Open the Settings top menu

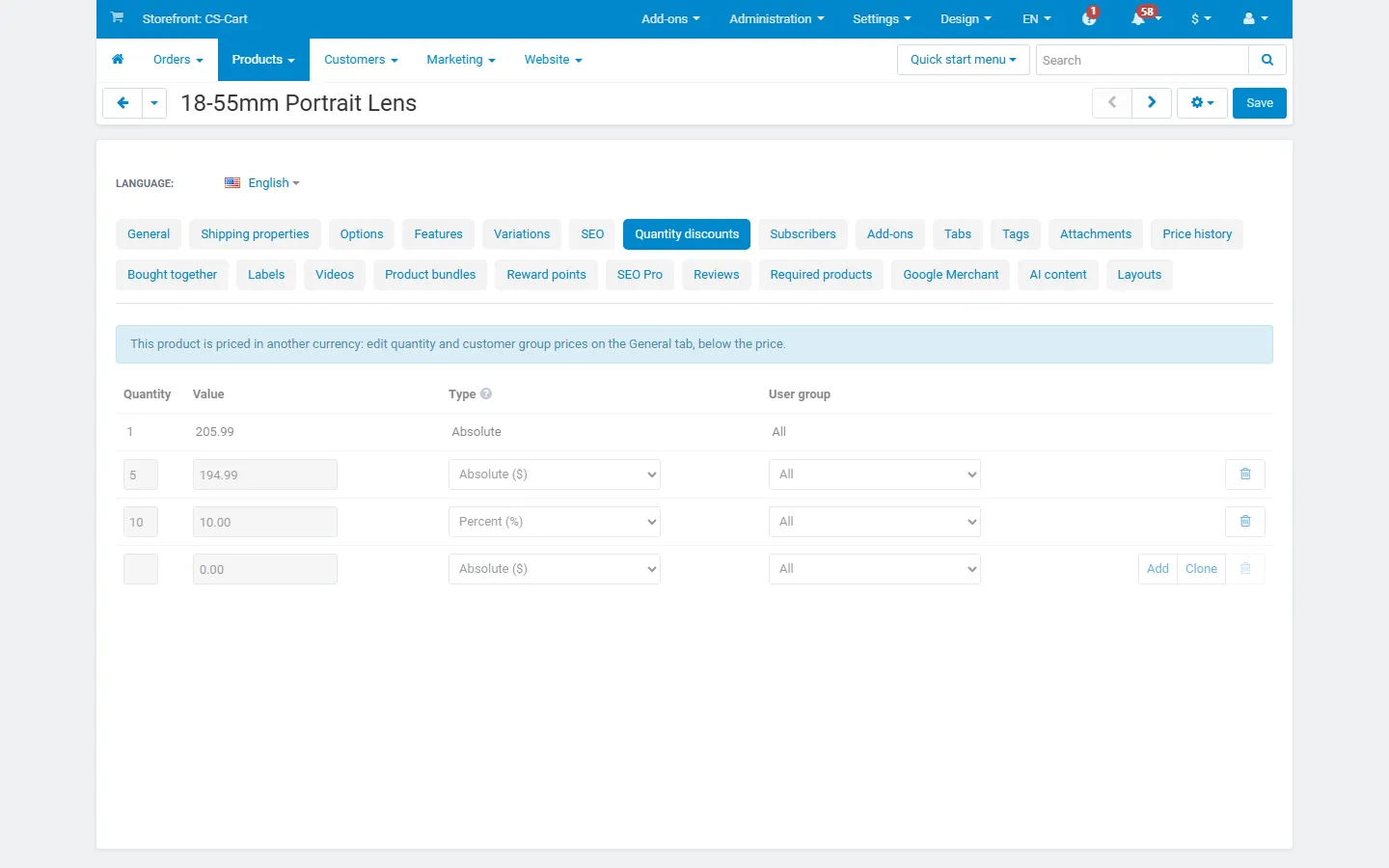[882, 18]
